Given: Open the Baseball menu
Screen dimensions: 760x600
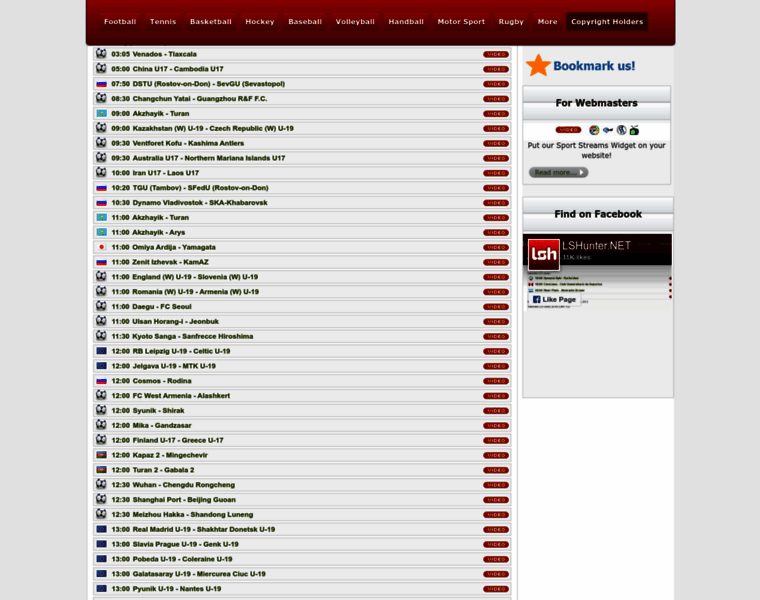Looking at the screenshot, I should pos(305,22).
